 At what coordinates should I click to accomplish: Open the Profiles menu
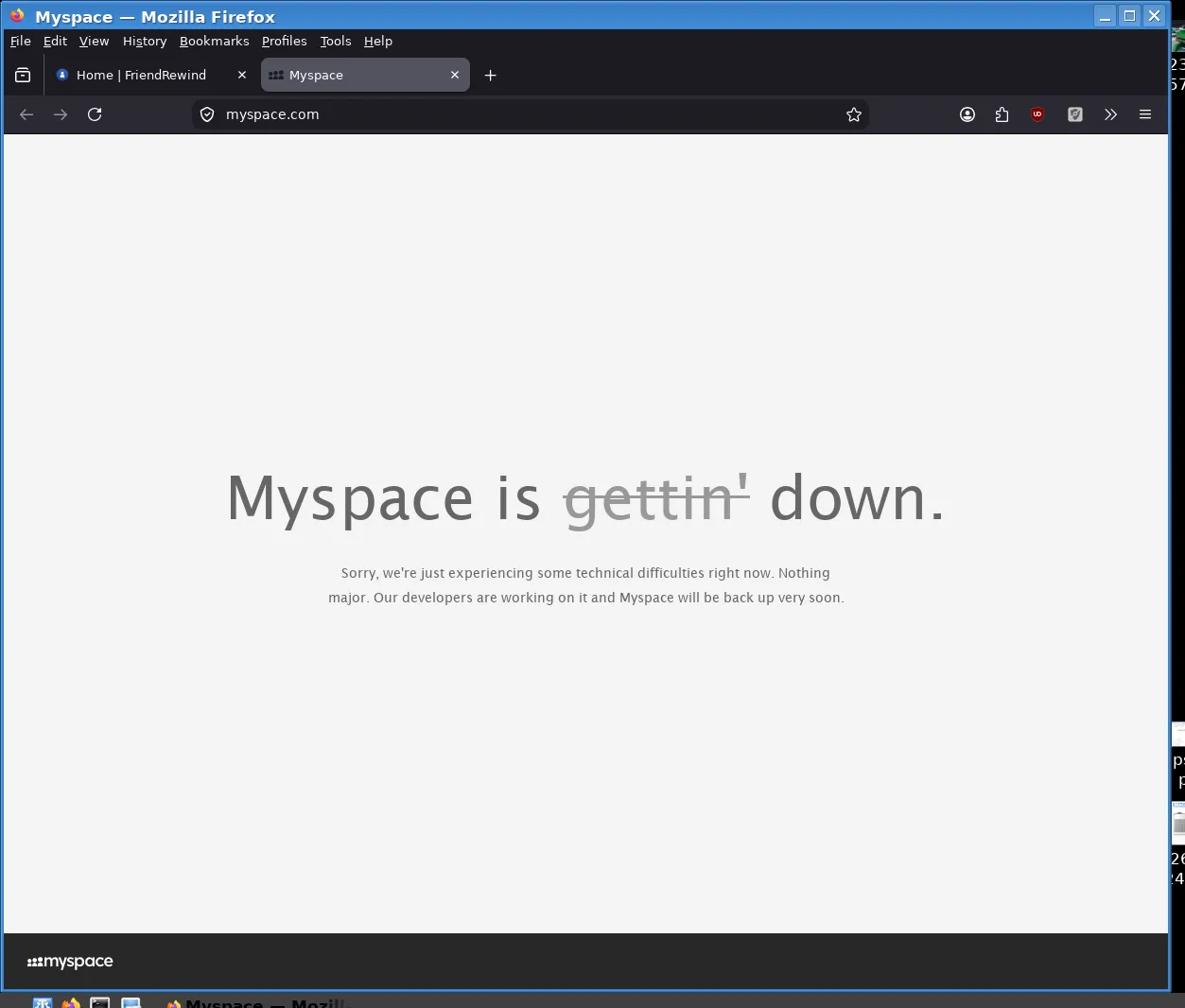[x=285, y=41]
